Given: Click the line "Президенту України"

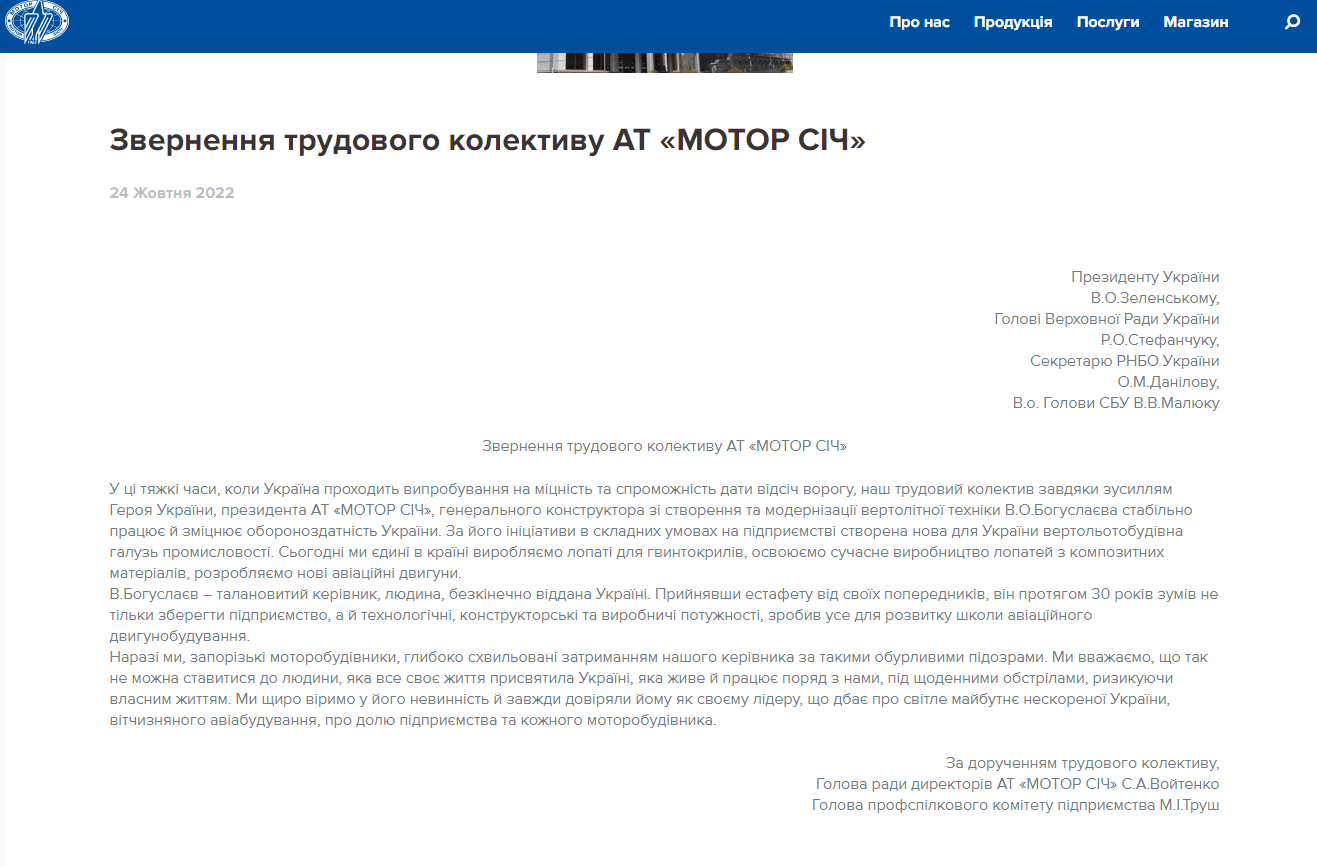Looking at the screenshot, I should [x=1145, y=277].
